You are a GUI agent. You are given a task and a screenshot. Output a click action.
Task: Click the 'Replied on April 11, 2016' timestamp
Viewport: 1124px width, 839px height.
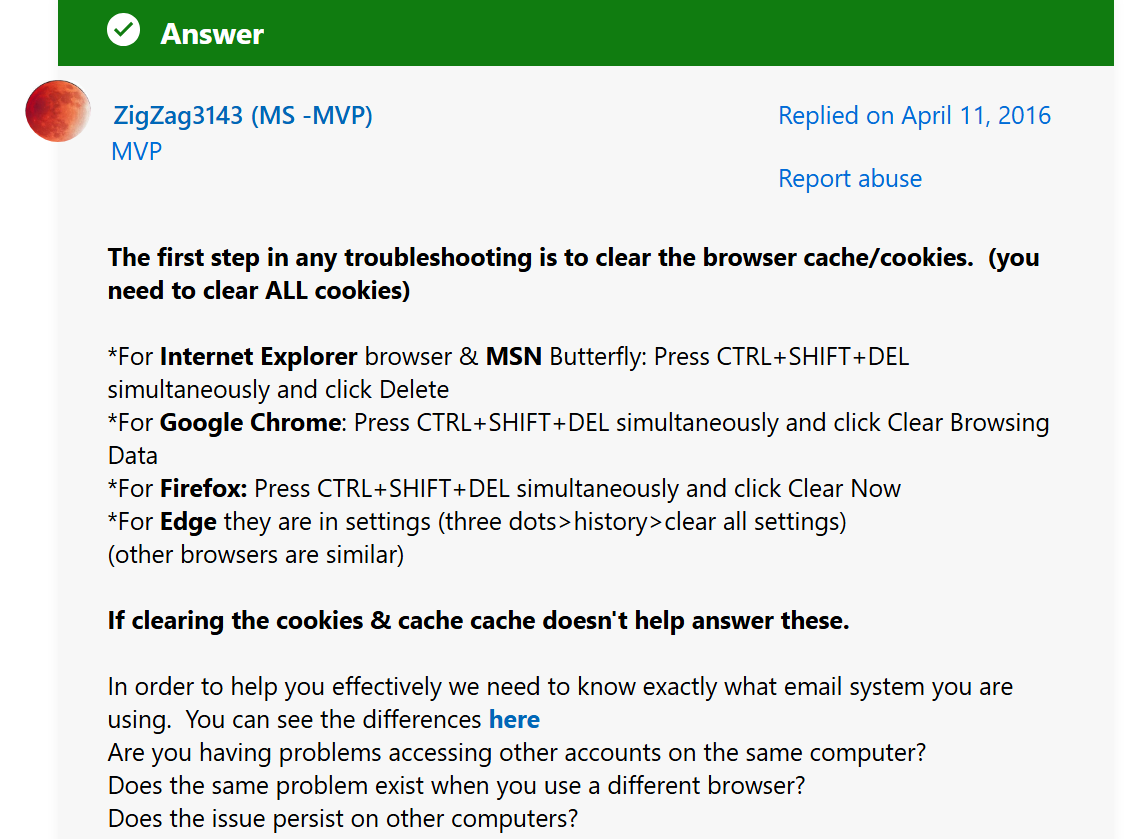(913, 115)
